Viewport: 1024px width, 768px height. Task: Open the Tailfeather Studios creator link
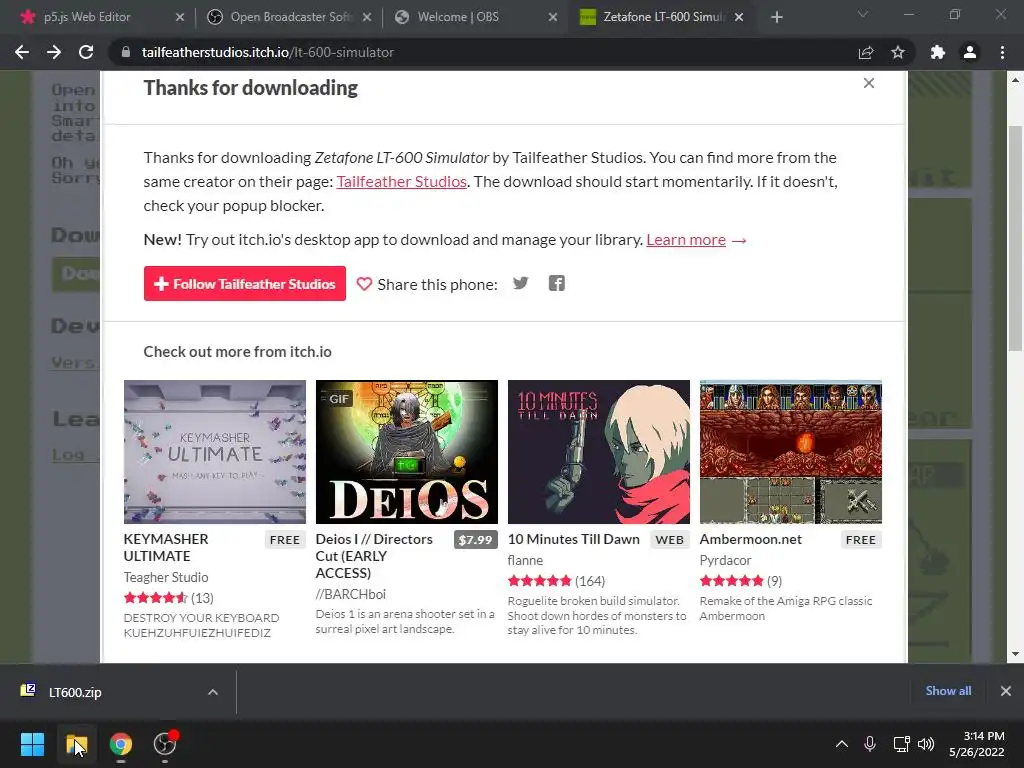pyautogui.click(x=402, y=182)
